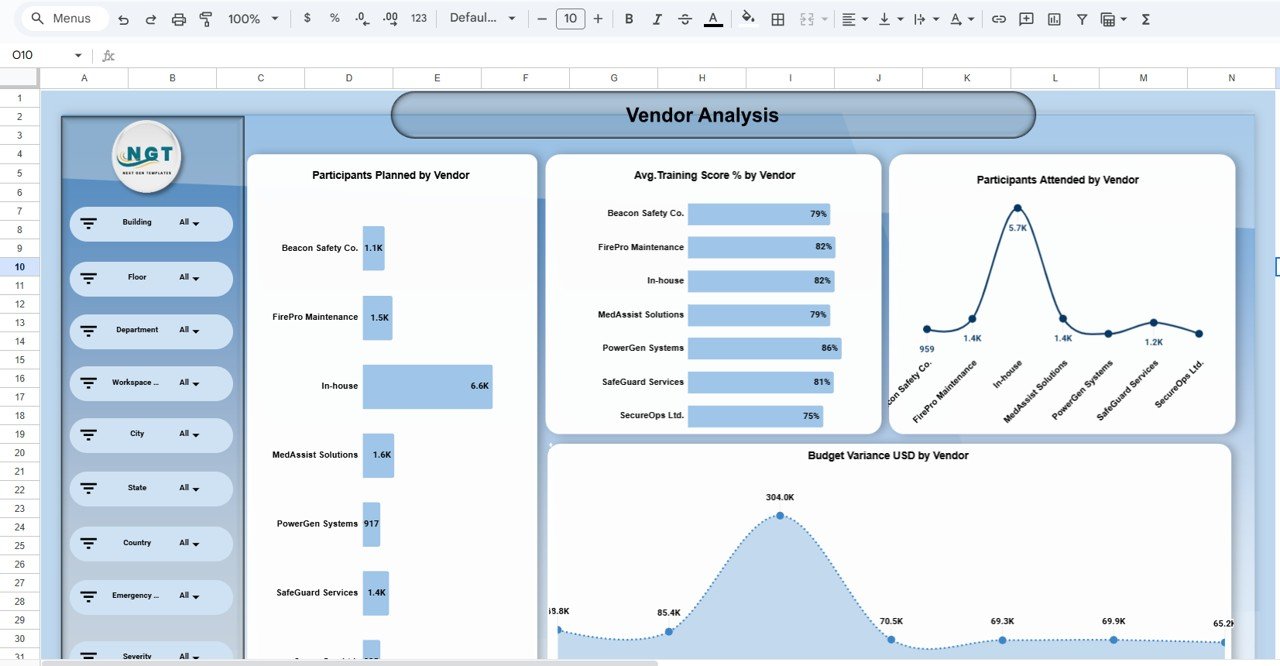This screenshot has height=666, width=1280.
Task: Format value as percent
Action: pos(334,18)
